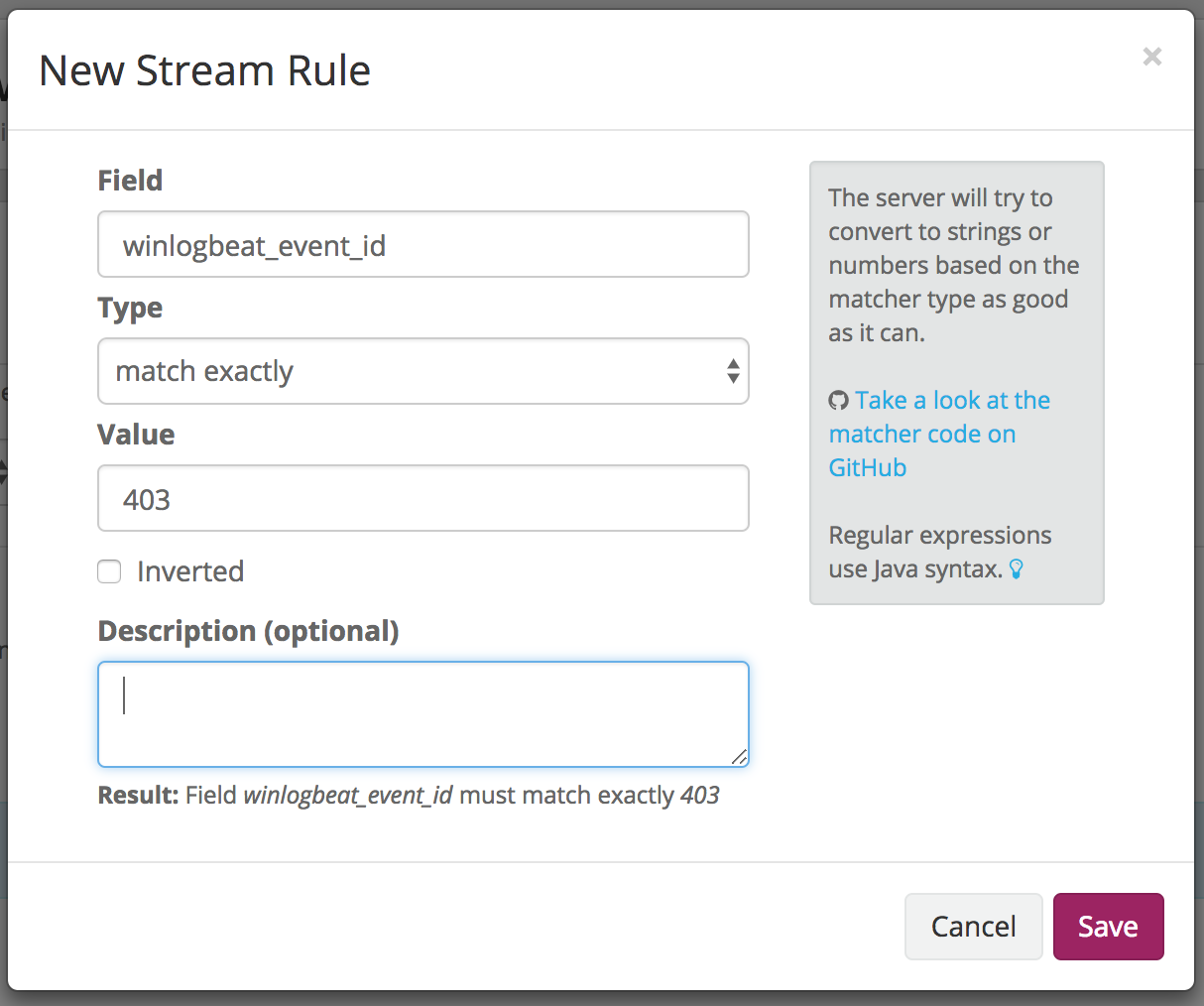Click the Description (optional) label
Viewport: 1204px width, 1006px height.
point(248,631)
